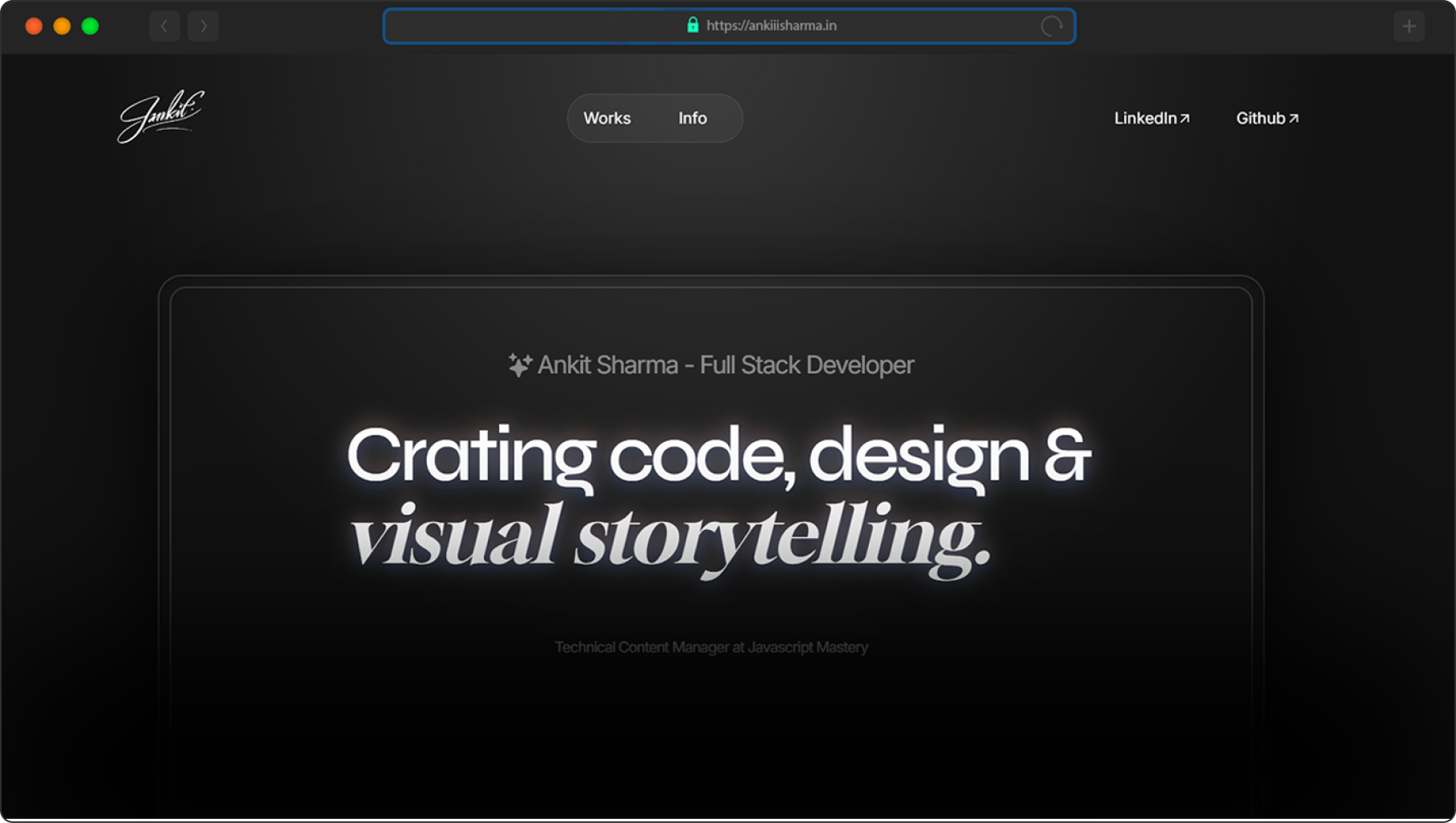Image resolution: width=1456 pixels, height=823 pixels.
Task: Go back with browser back arrow
Action: [x=164, y=26]
